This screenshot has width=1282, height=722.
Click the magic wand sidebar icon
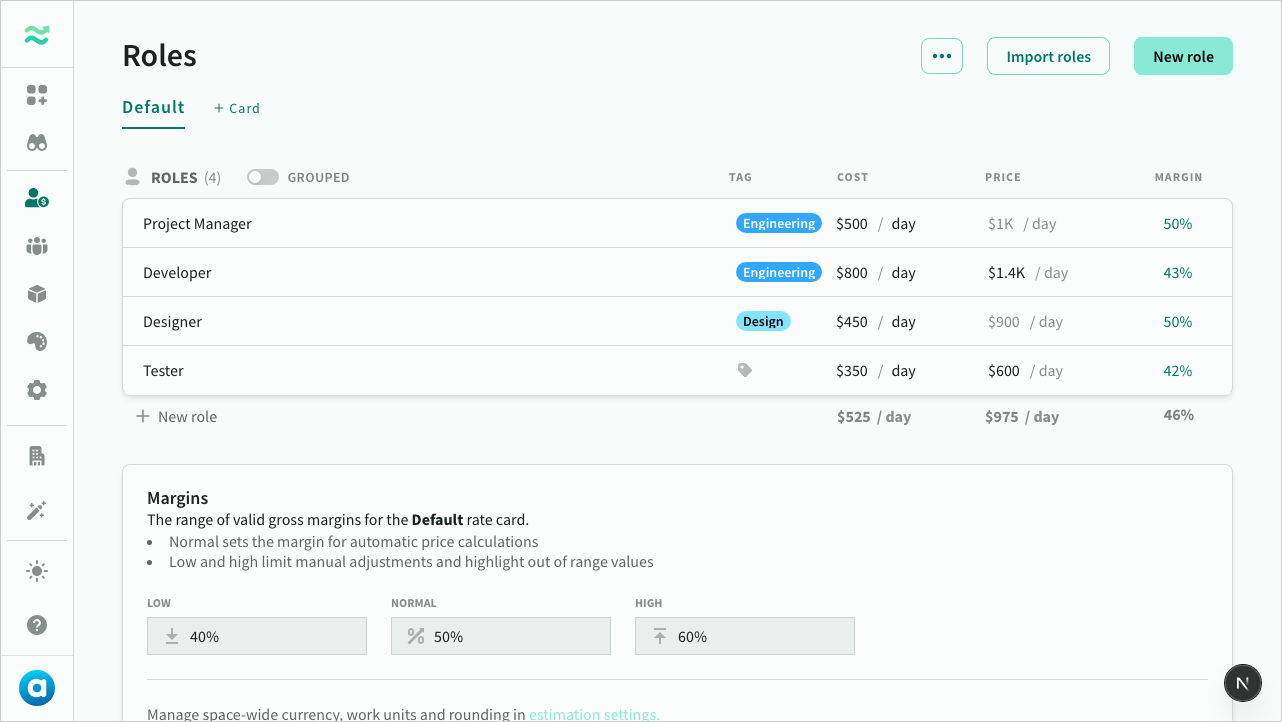click(x=37, y=511)
